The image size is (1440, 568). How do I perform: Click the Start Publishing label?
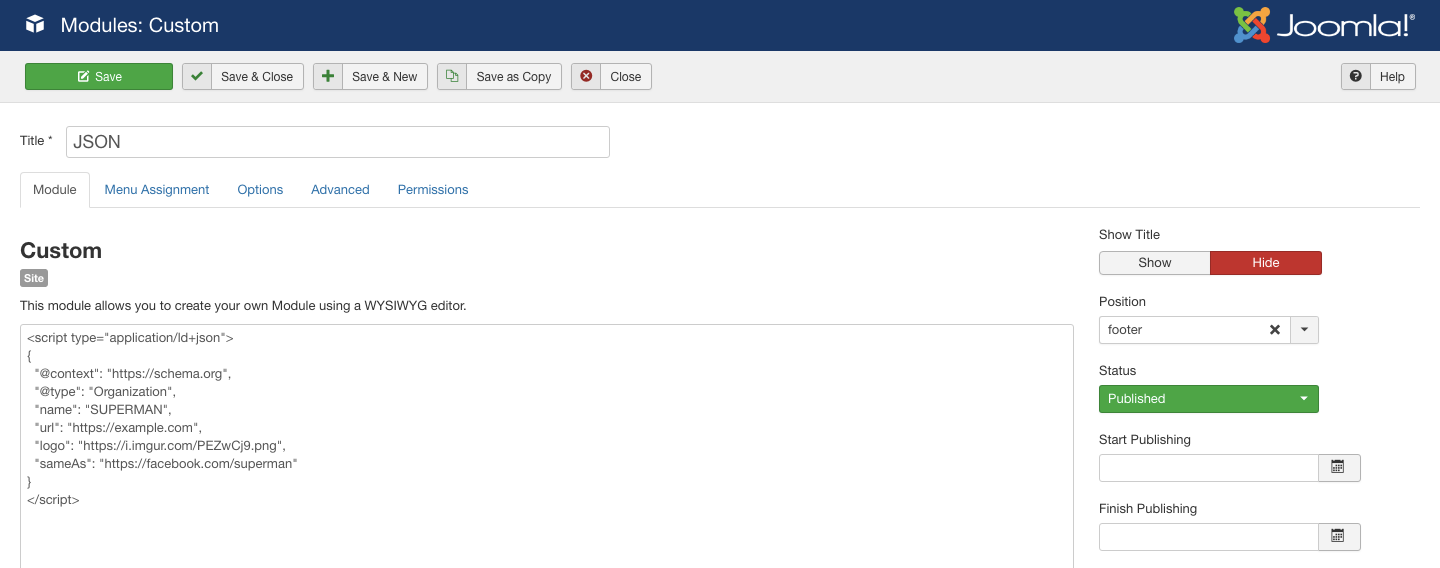(x=1145, y=440)
